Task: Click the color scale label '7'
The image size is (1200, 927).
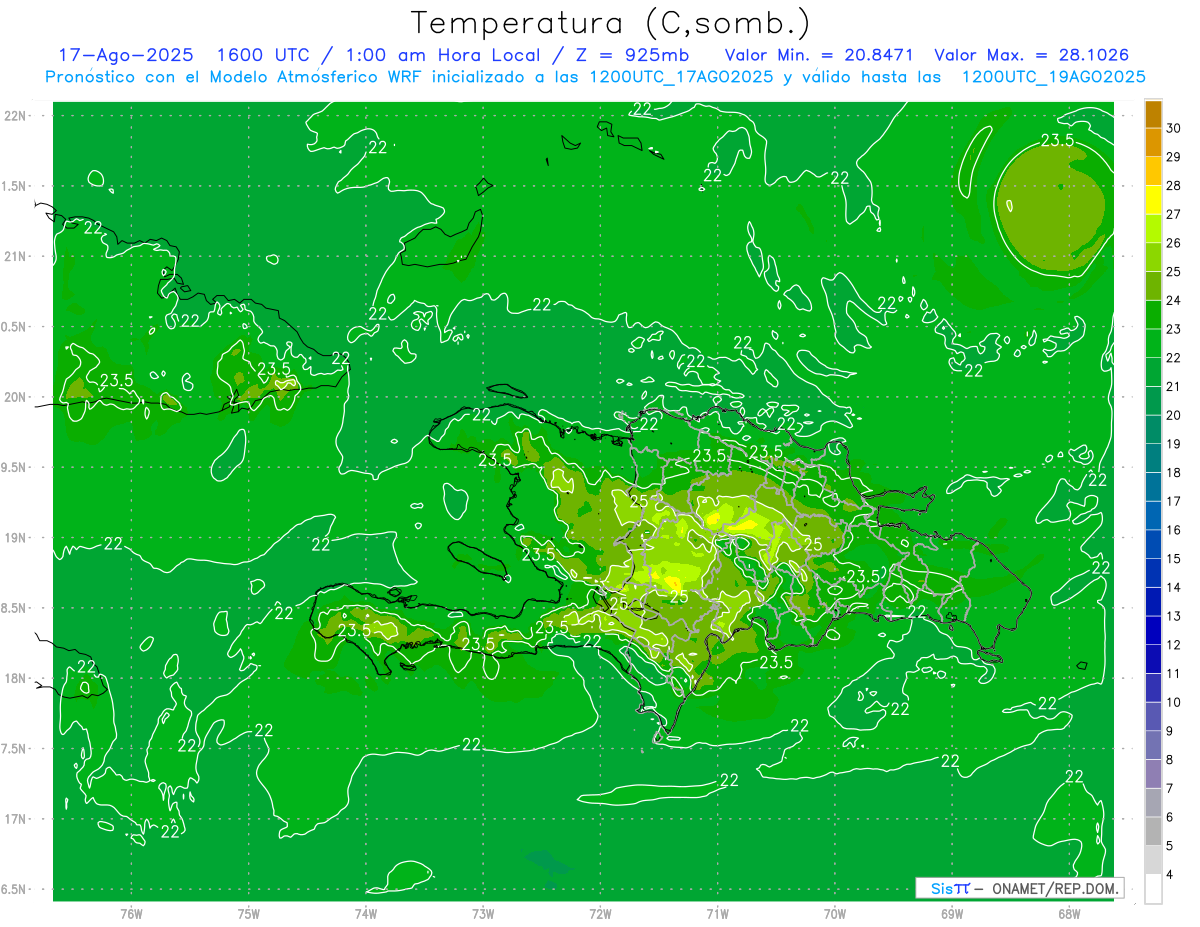Action: tap(1170, 788)
